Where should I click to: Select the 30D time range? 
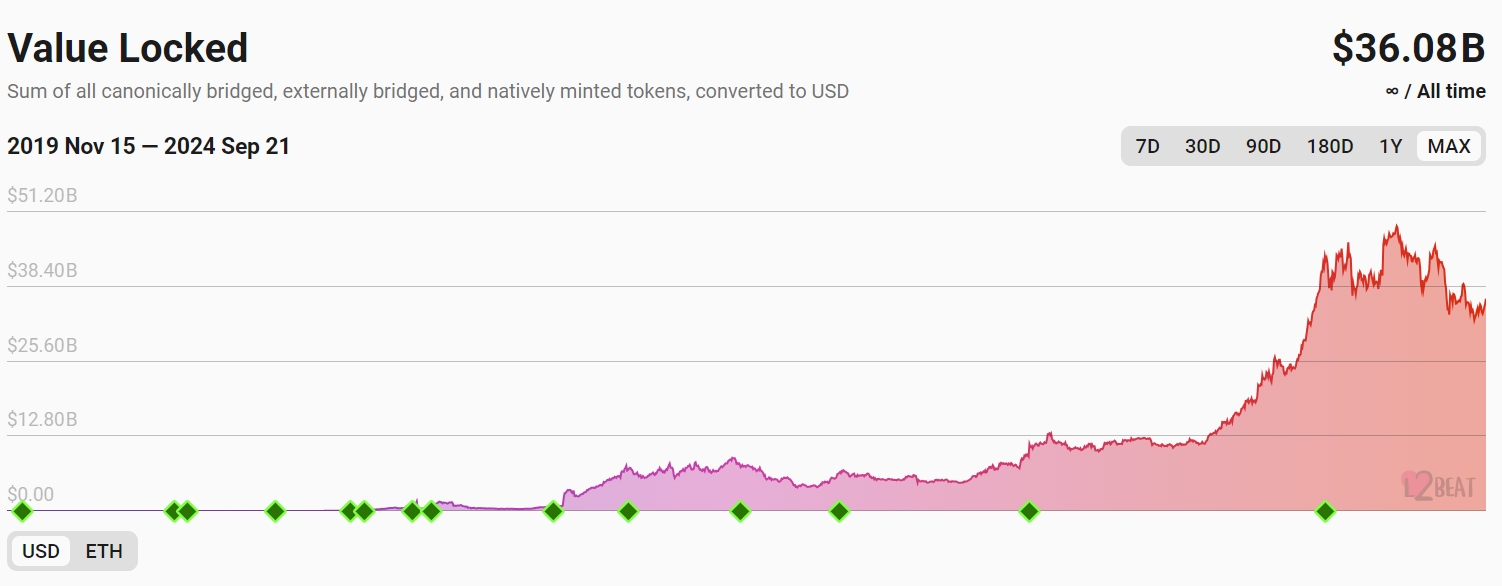1202,146
